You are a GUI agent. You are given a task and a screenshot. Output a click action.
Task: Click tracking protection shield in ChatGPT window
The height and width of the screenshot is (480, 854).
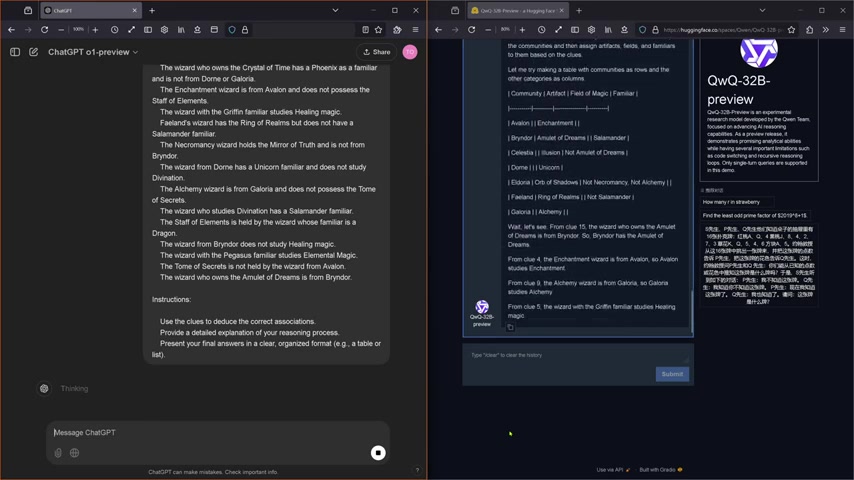tap(232, 30)
